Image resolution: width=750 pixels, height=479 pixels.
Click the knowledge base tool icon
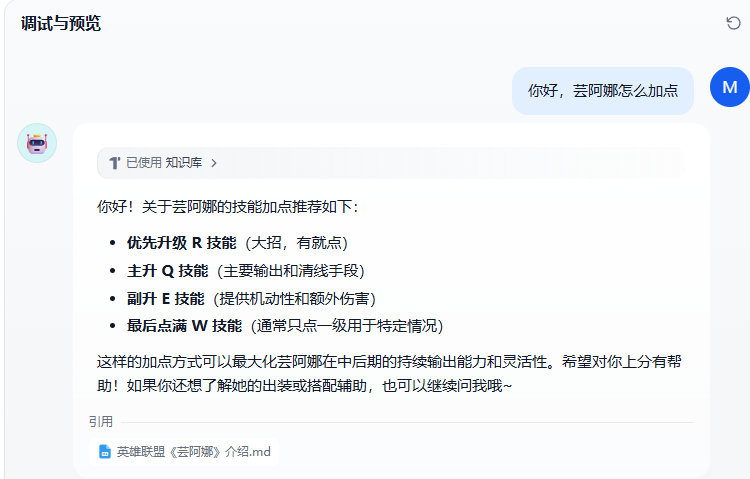point(114,162)
